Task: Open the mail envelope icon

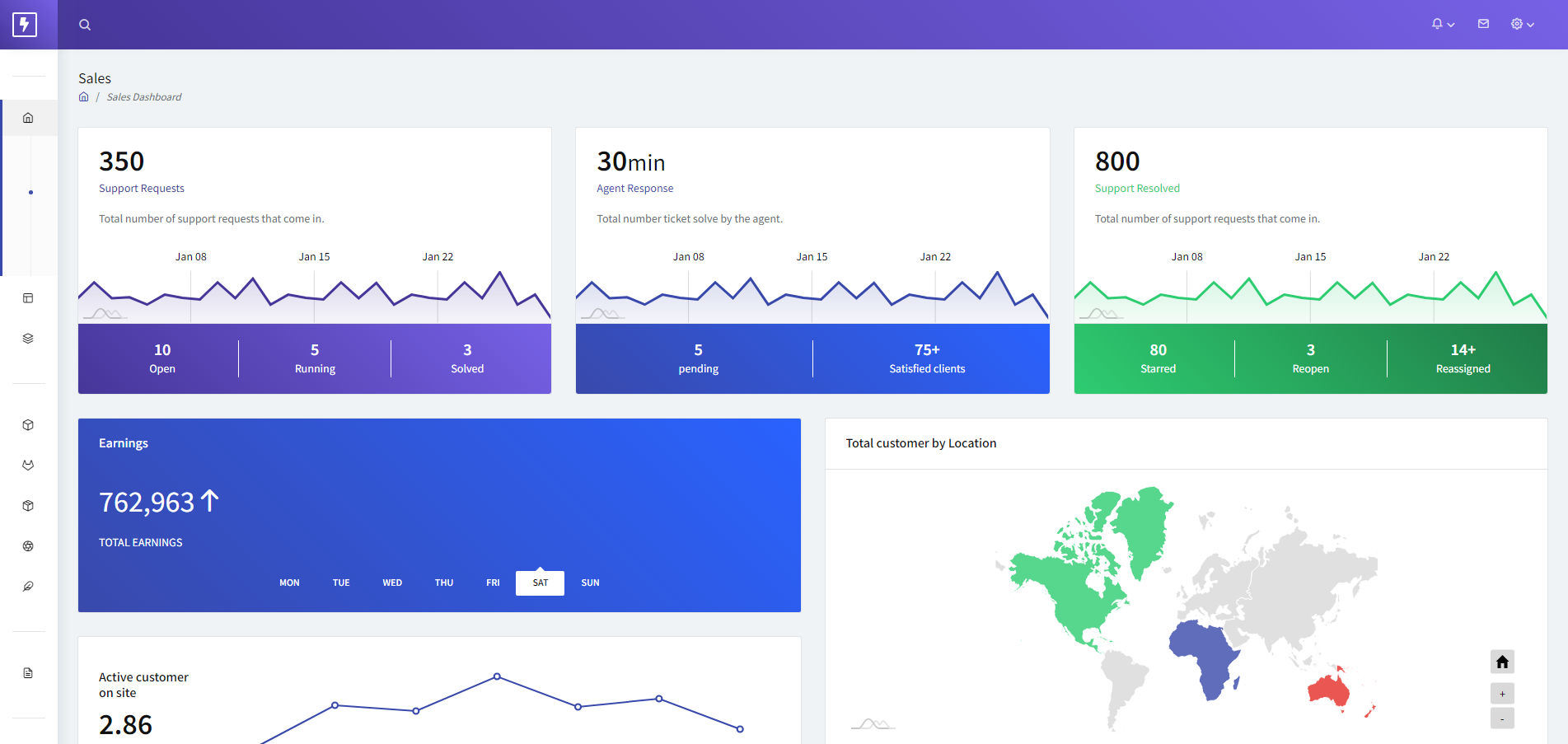Action: tap(1483, 24)
